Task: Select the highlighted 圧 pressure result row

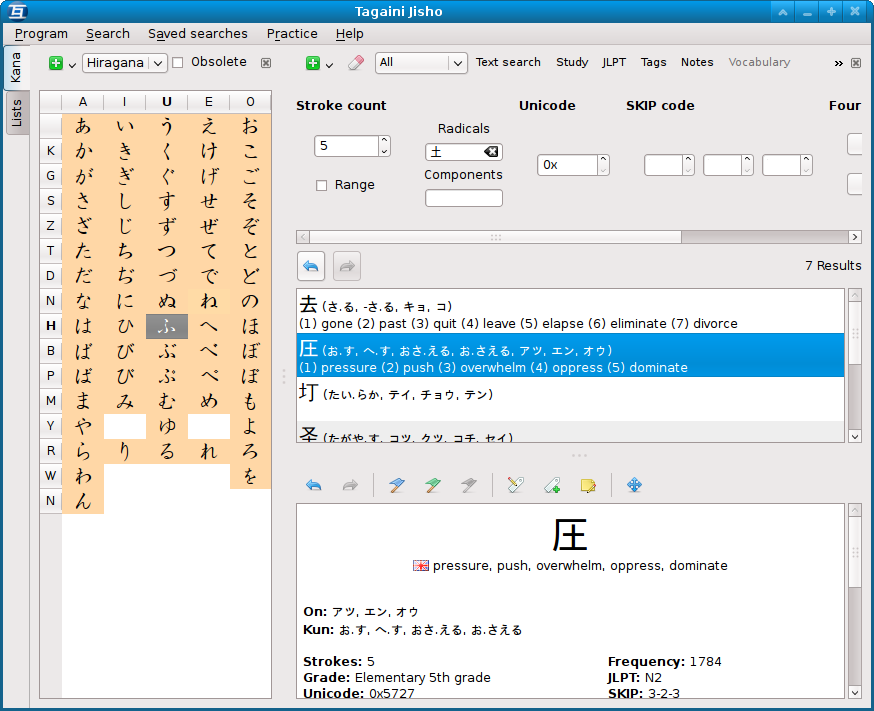Action: (570, 356)
